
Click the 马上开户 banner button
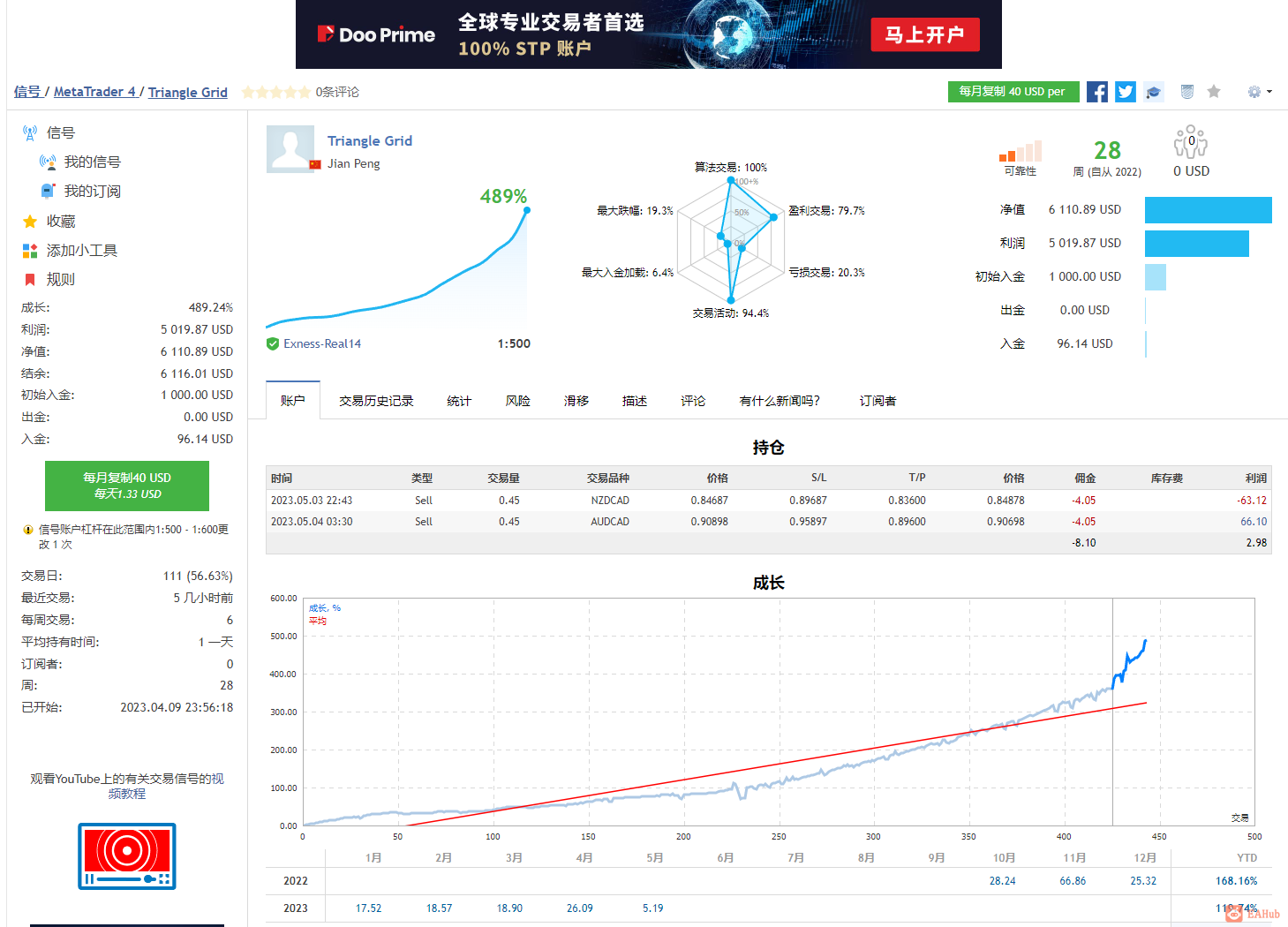[925, 34]
